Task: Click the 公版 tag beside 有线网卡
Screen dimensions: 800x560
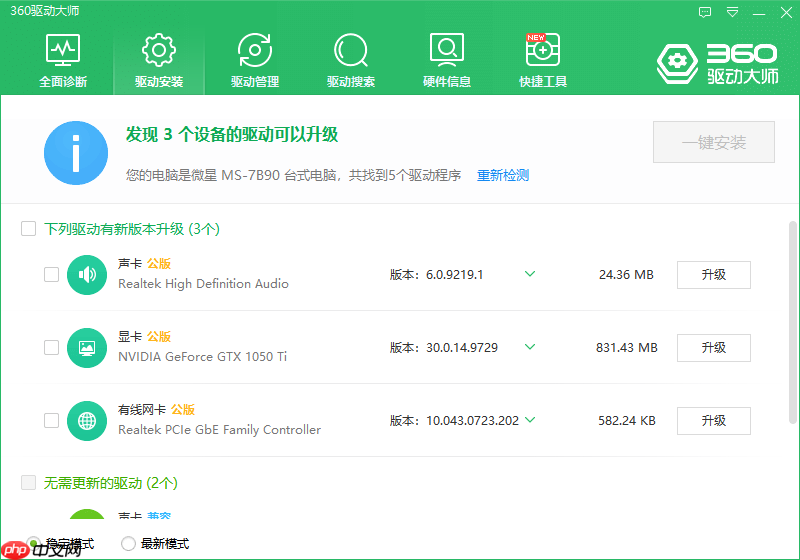Action: pos(183,410)
